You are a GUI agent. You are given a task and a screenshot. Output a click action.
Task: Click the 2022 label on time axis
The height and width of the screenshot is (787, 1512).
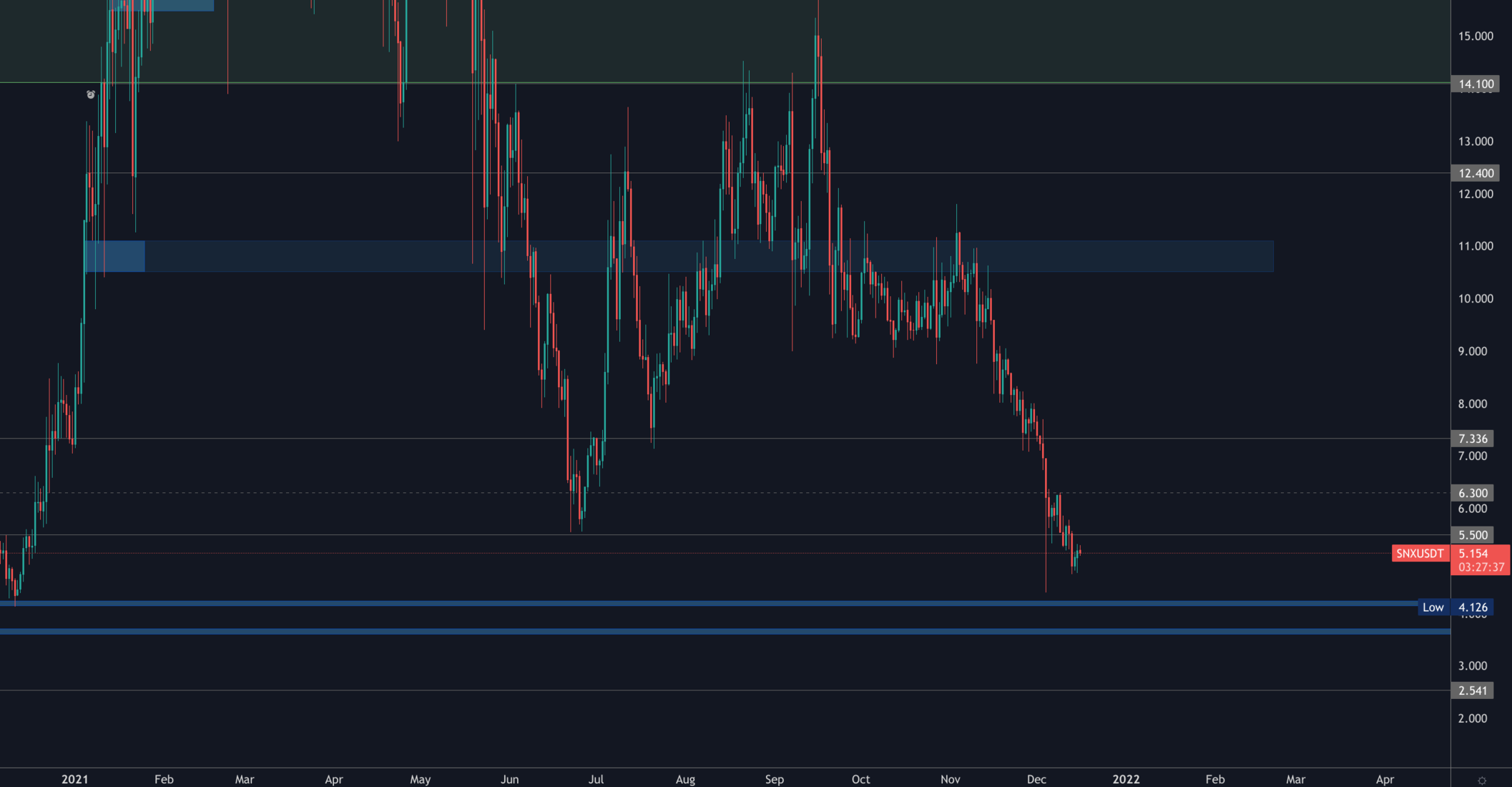pyautogui.click(x=1126, y=779)
